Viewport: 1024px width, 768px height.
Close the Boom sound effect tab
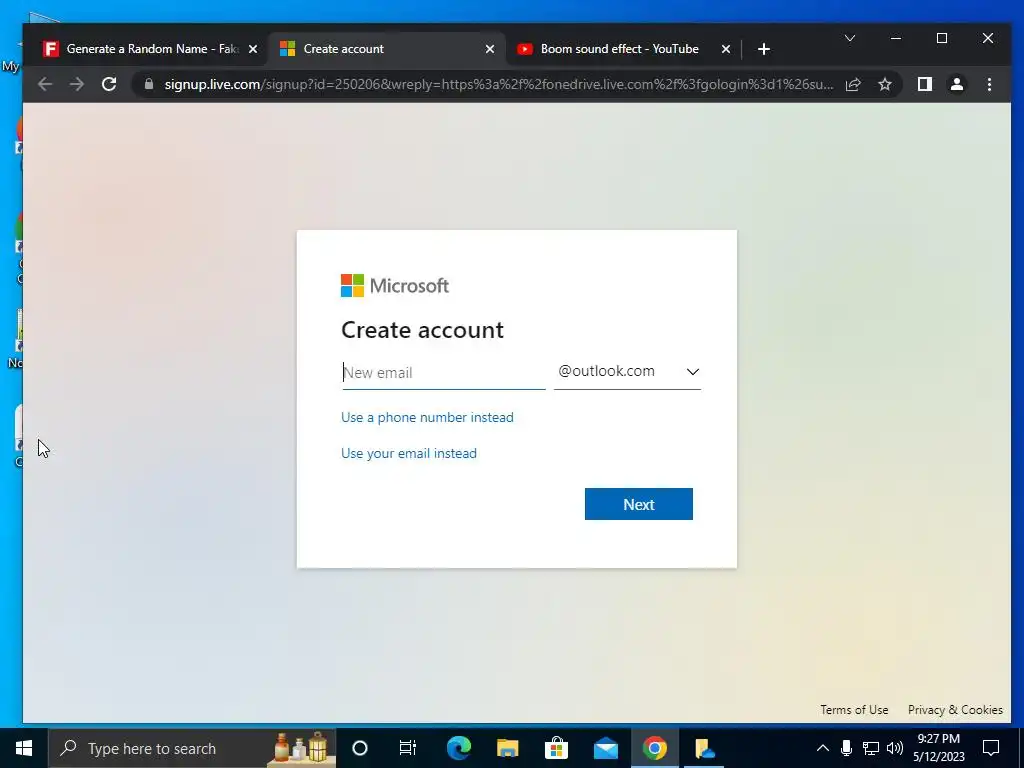726,49
